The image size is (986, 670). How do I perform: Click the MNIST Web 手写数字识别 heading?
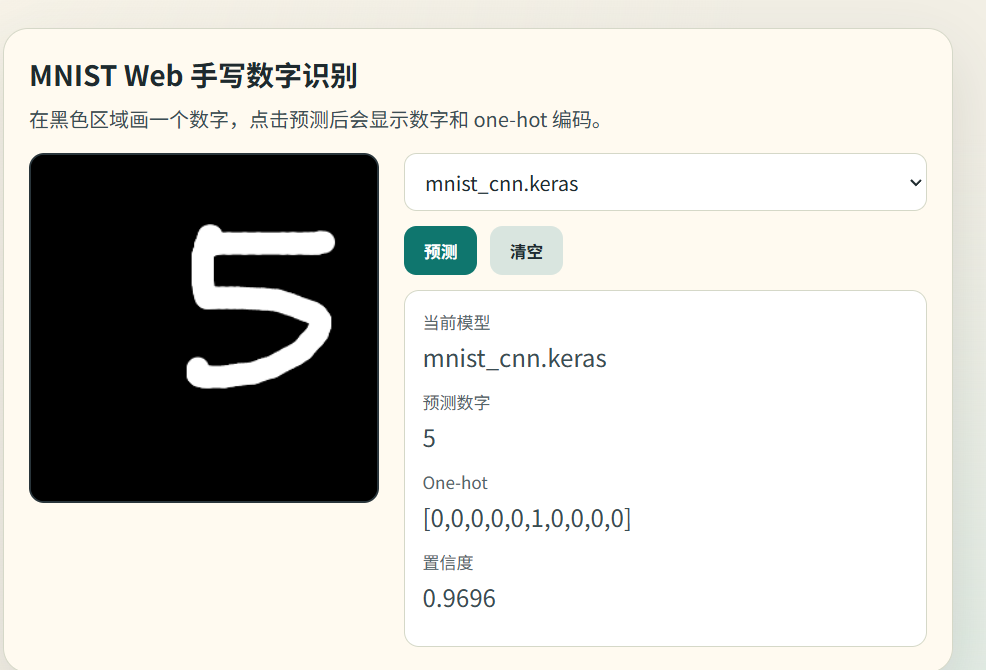coord(194,75)
